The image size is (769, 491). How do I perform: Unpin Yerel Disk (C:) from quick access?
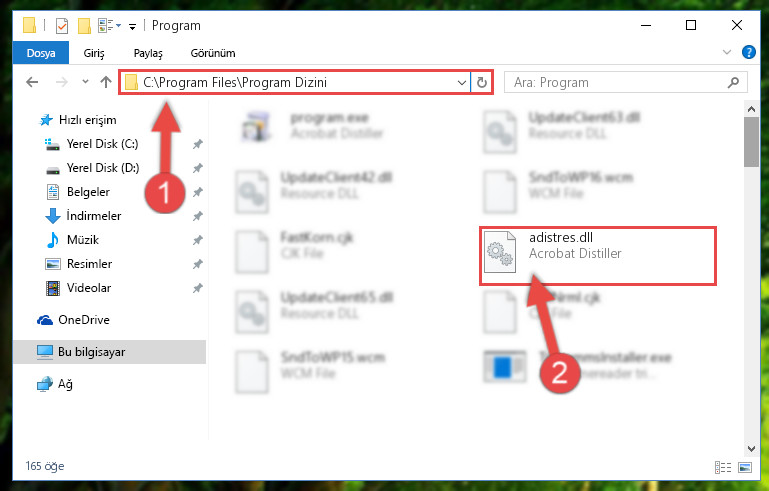pos(198,144)
